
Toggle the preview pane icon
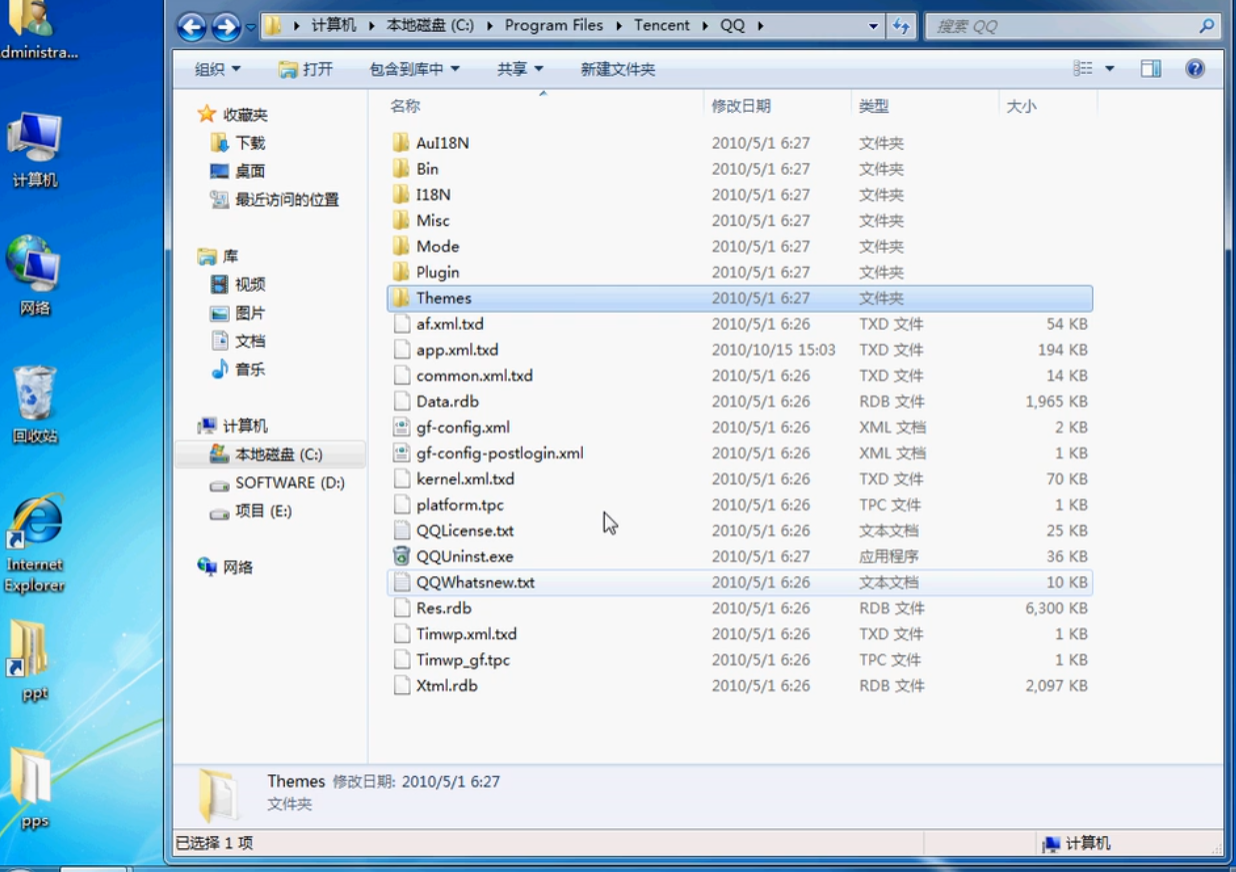click(1151, 69)
